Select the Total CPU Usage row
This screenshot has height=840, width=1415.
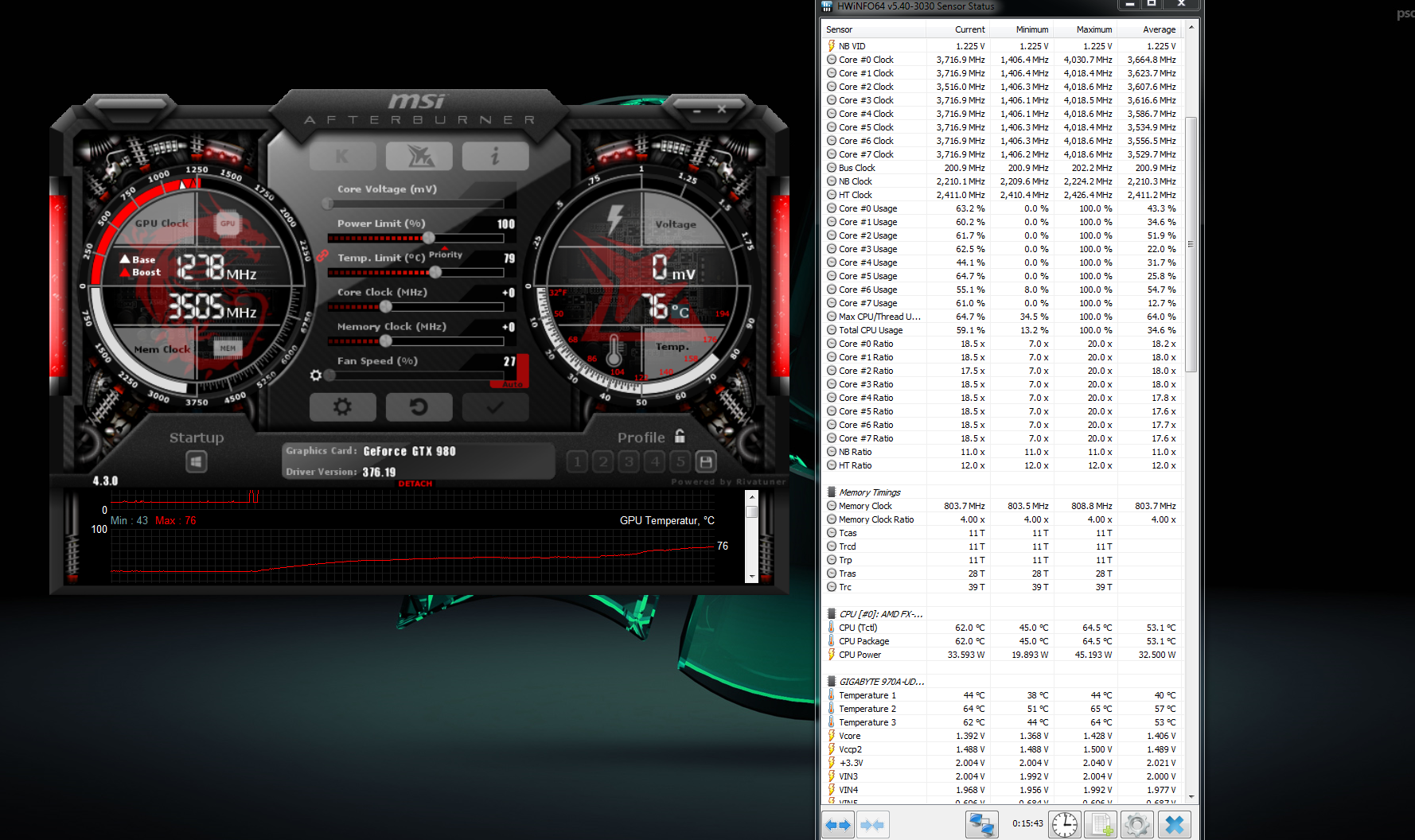coord(1002,330)
